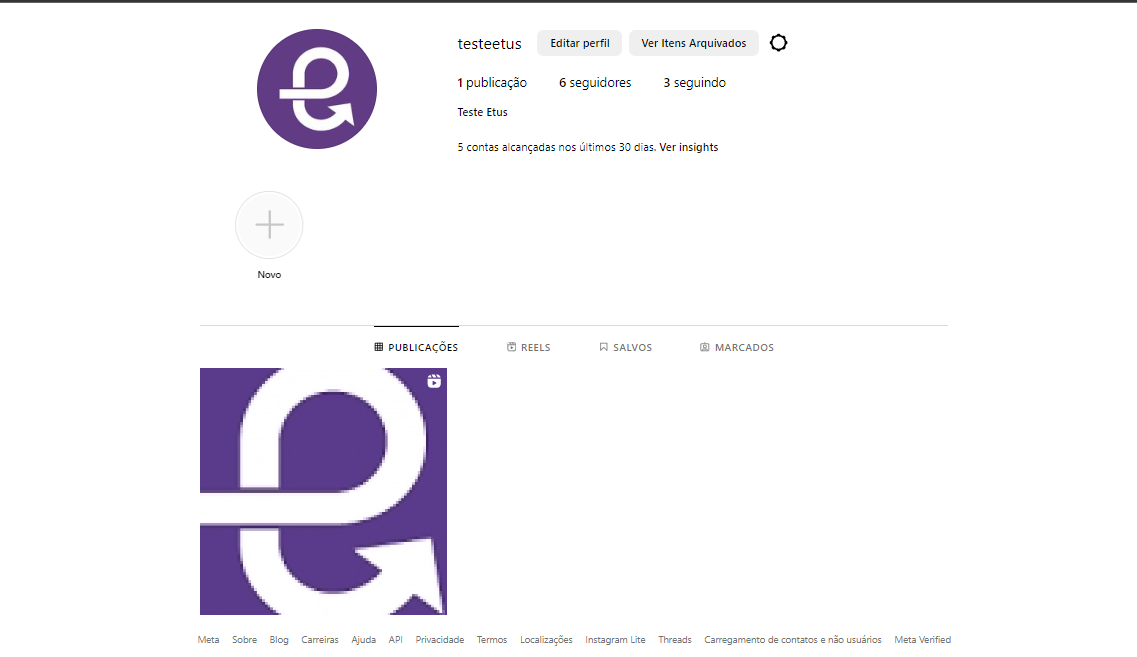This screenshot has height=657, width=1137.
Task: Switch to the PUBLICAÇÕES tab
Action: tap(416, 347)
